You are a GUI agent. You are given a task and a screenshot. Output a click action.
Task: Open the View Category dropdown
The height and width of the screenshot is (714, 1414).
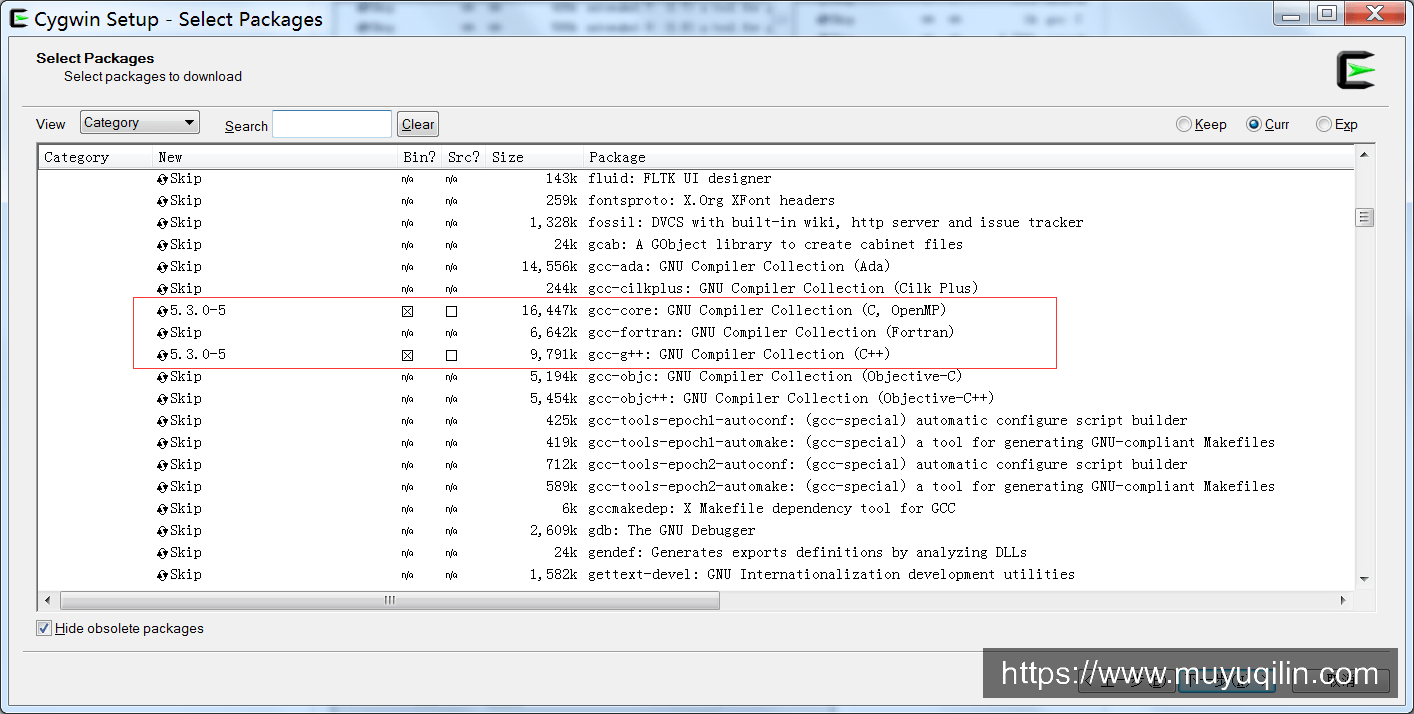140,123
